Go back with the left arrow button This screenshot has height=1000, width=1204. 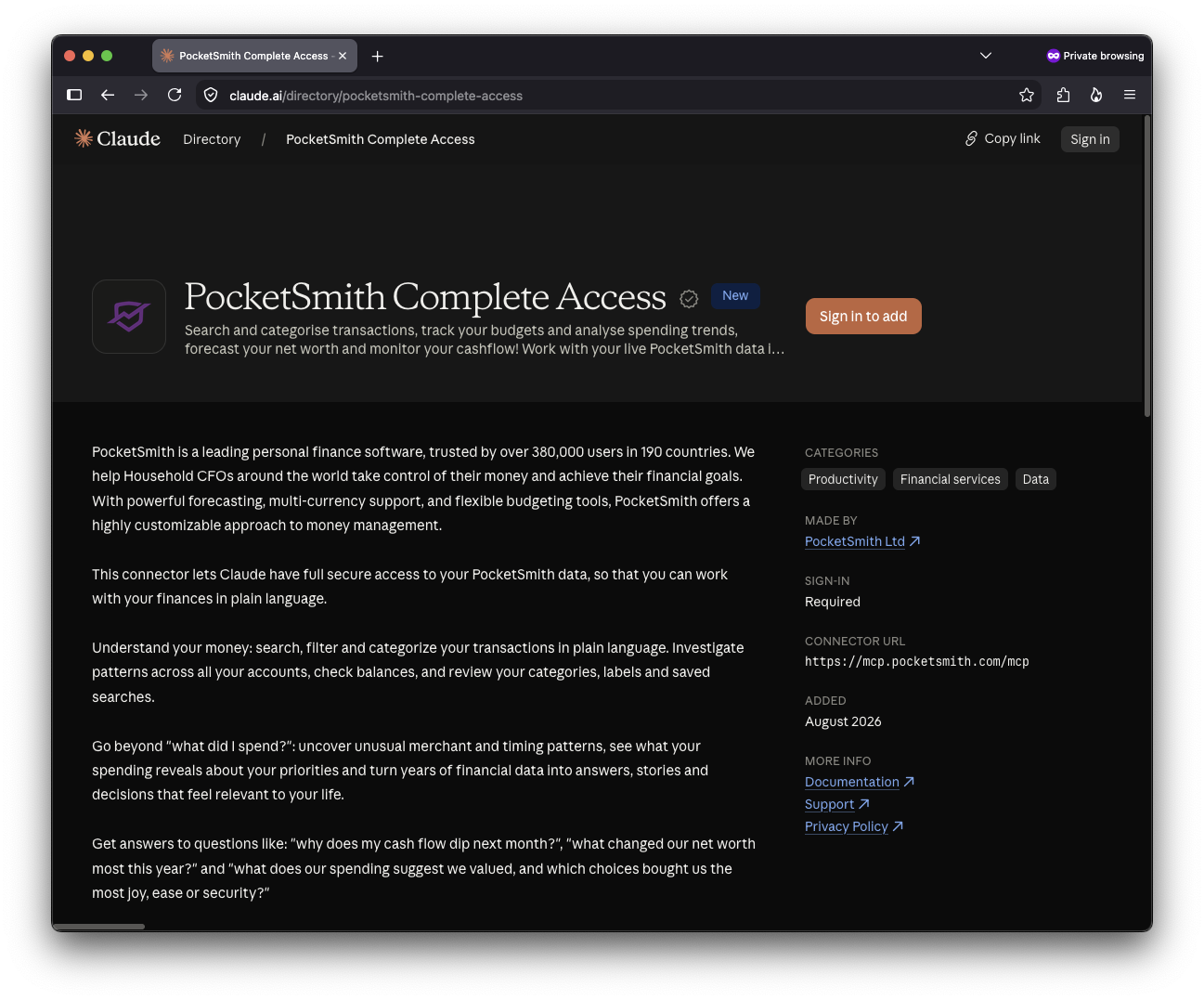click(x=108, y=95)
